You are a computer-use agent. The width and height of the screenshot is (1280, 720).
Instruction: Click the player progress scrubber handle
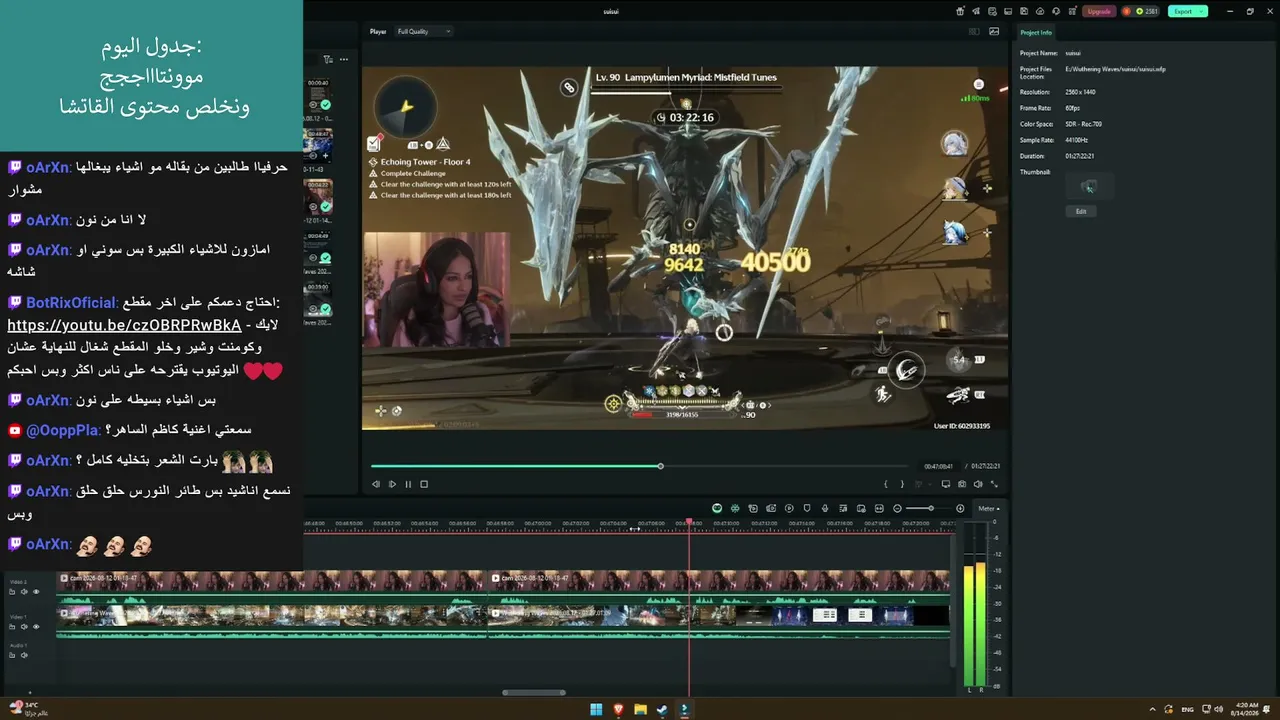click(660, 466)
